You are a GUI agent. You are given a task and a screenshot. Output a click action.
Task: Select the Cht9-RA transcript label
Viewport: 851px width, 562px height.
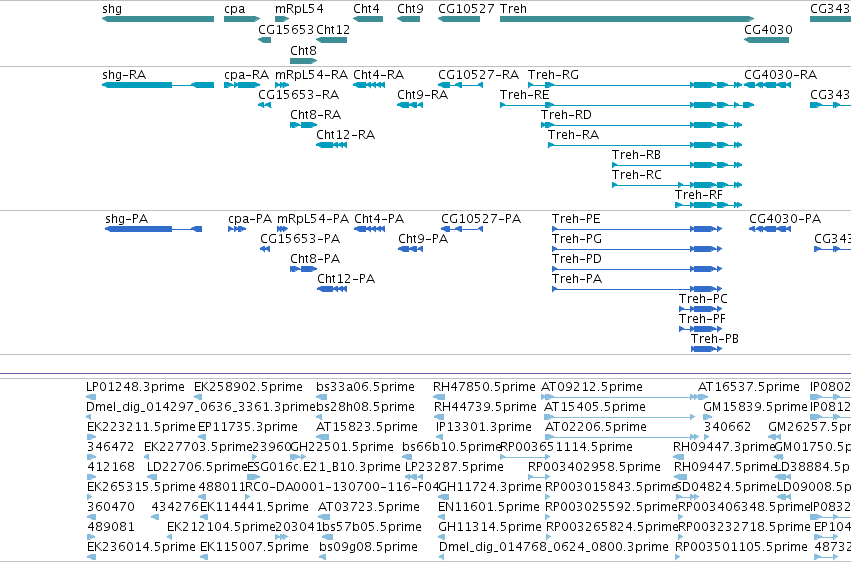click(422, 94)
